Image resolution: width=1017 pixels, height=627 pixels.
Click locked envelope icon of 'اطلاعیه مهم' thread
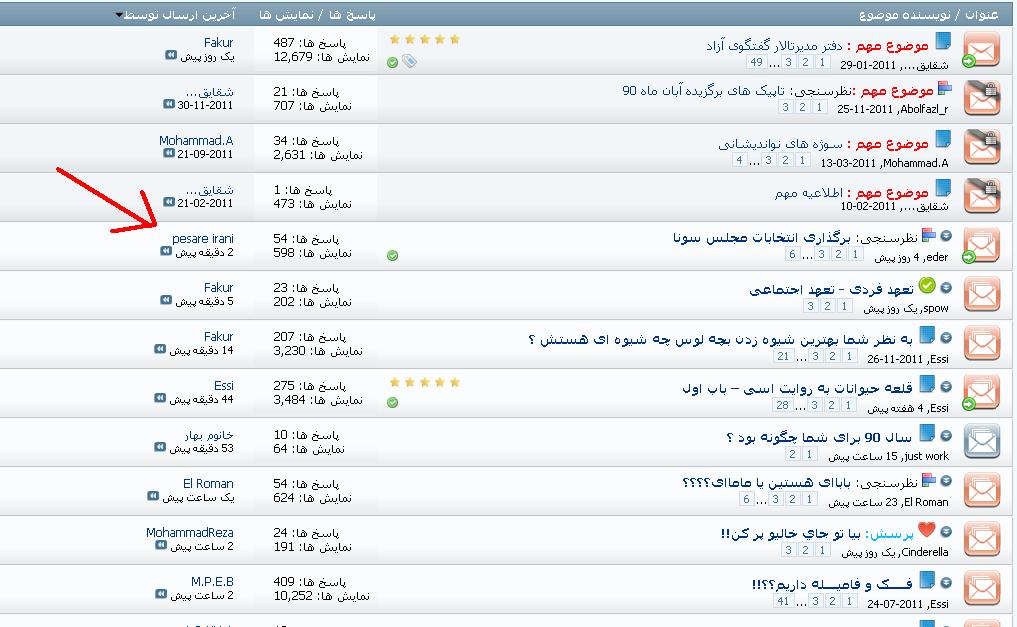(x=982, y=196)
